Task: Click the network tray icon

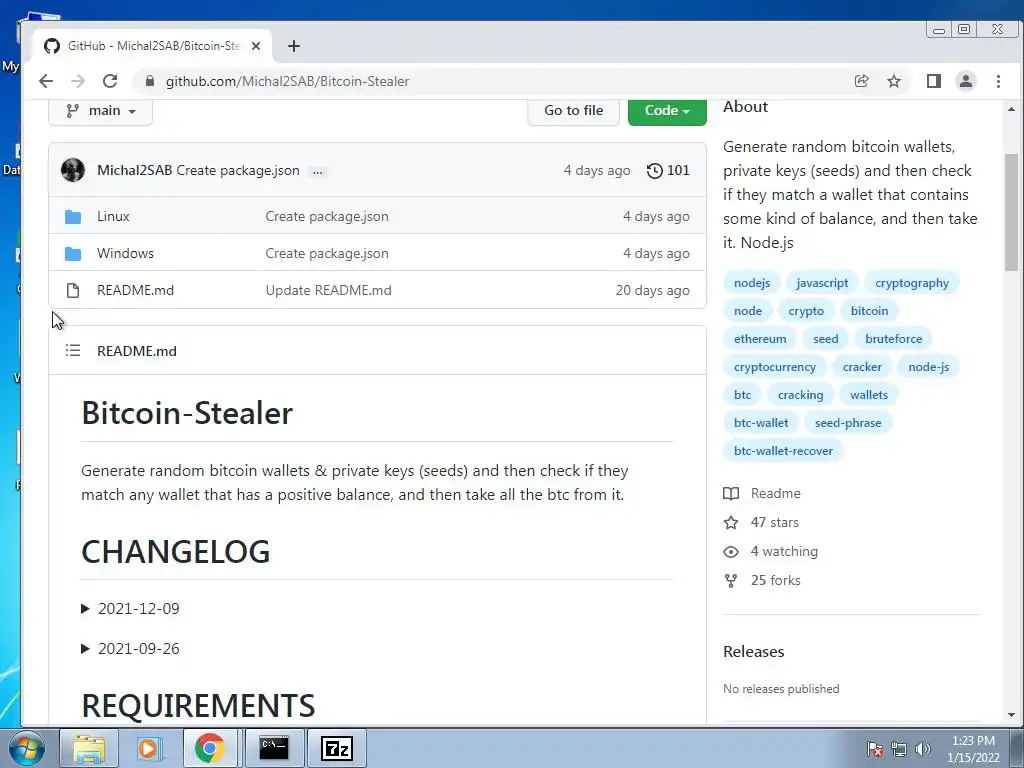Action: pos(899,749)
